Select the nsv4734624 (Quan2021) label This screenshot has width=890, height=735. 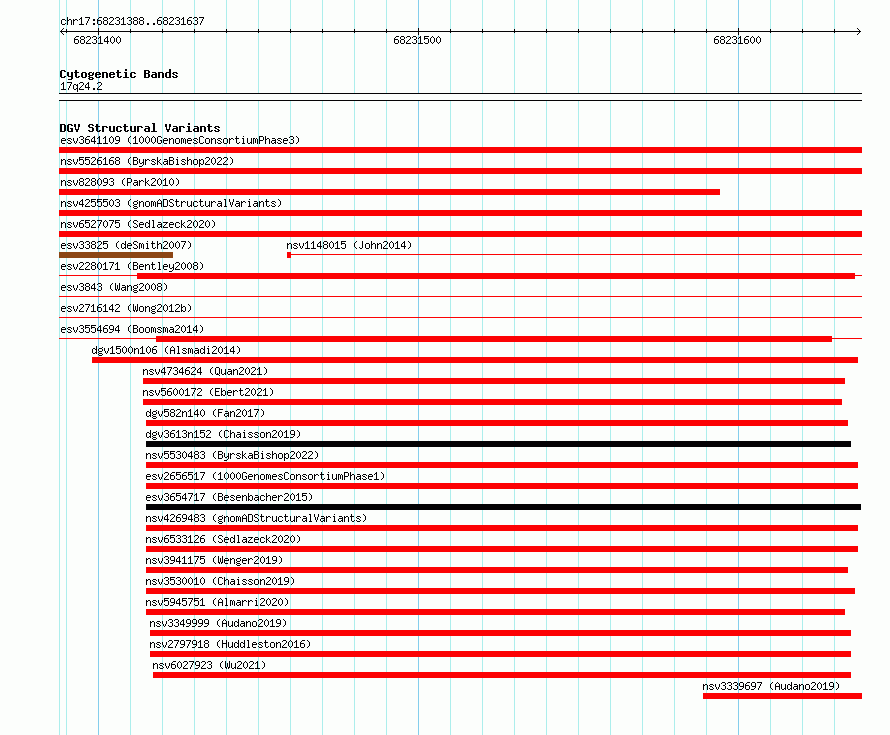(205, 371)
